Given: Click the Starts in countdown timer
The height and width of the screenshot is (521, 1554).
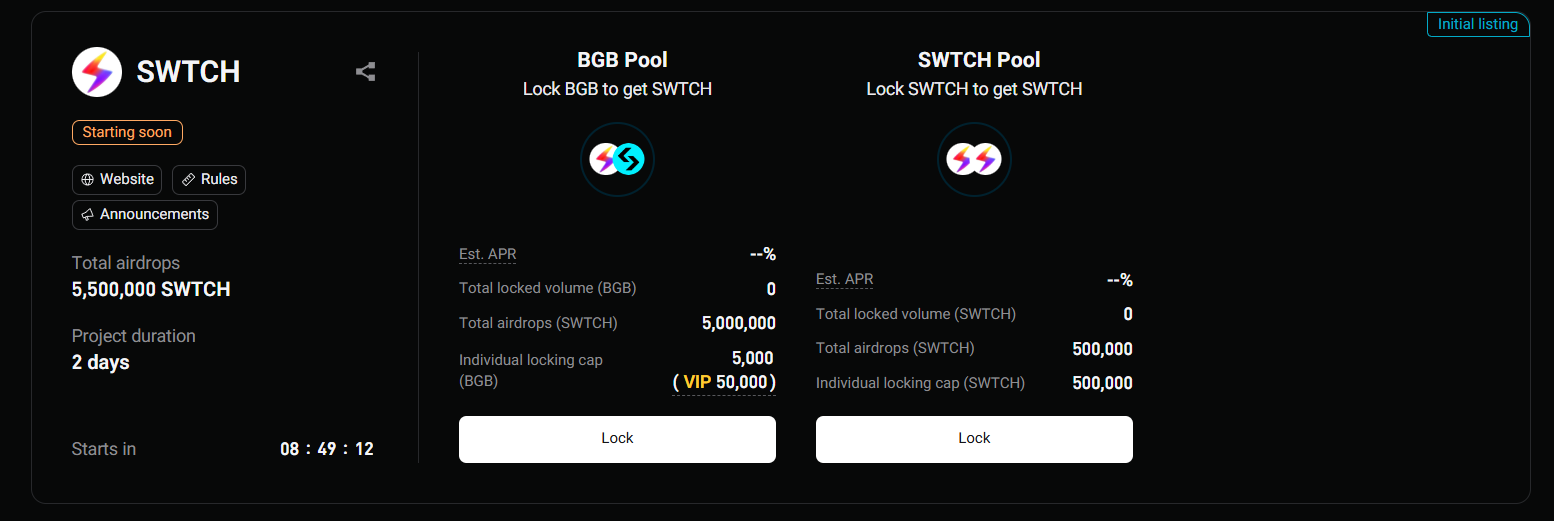Looking at the screenshot, I should [x=327, y=449].
